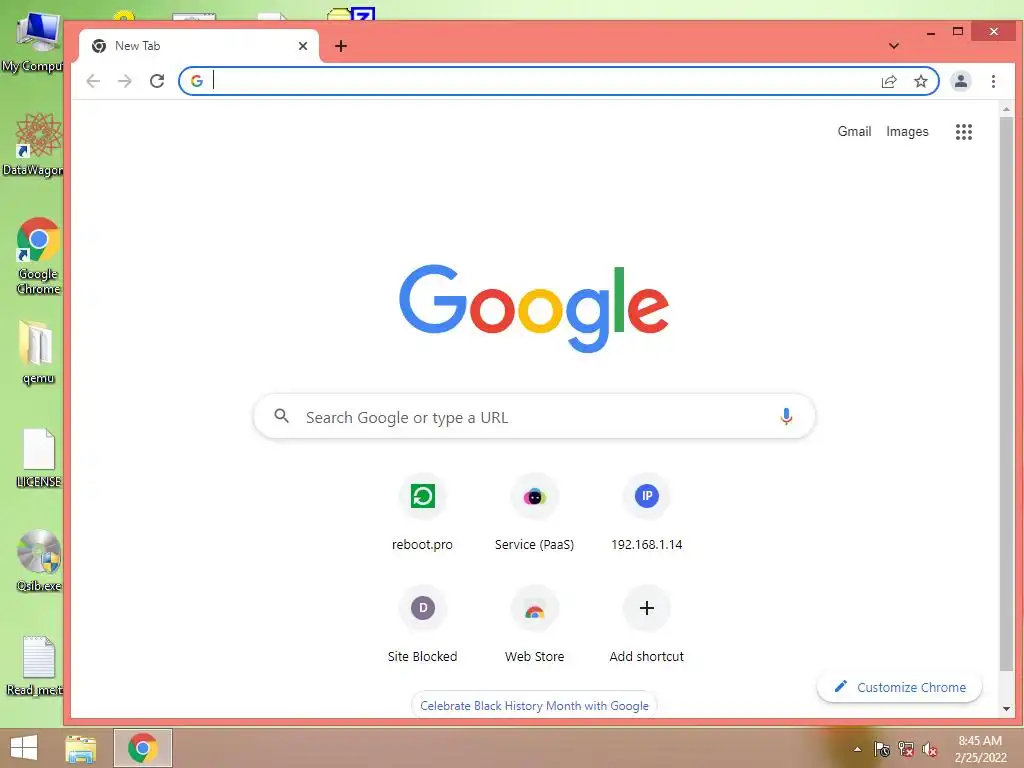Open a new tab with the plus button
The image size is (1024, 768).
coord(341,46)
